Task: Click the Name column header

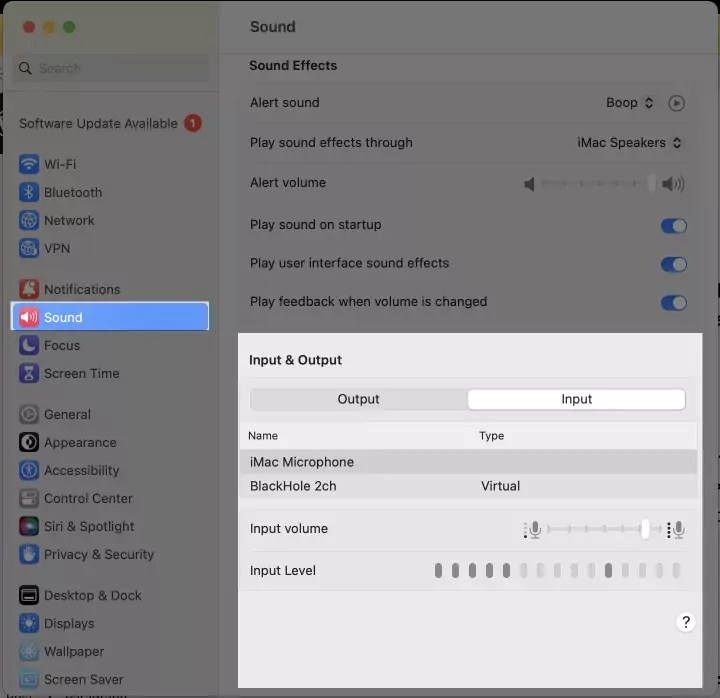Action: 263,435
